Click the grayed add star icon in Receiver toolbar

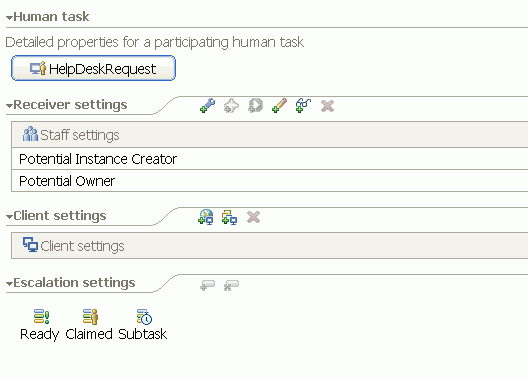point(231,106)
